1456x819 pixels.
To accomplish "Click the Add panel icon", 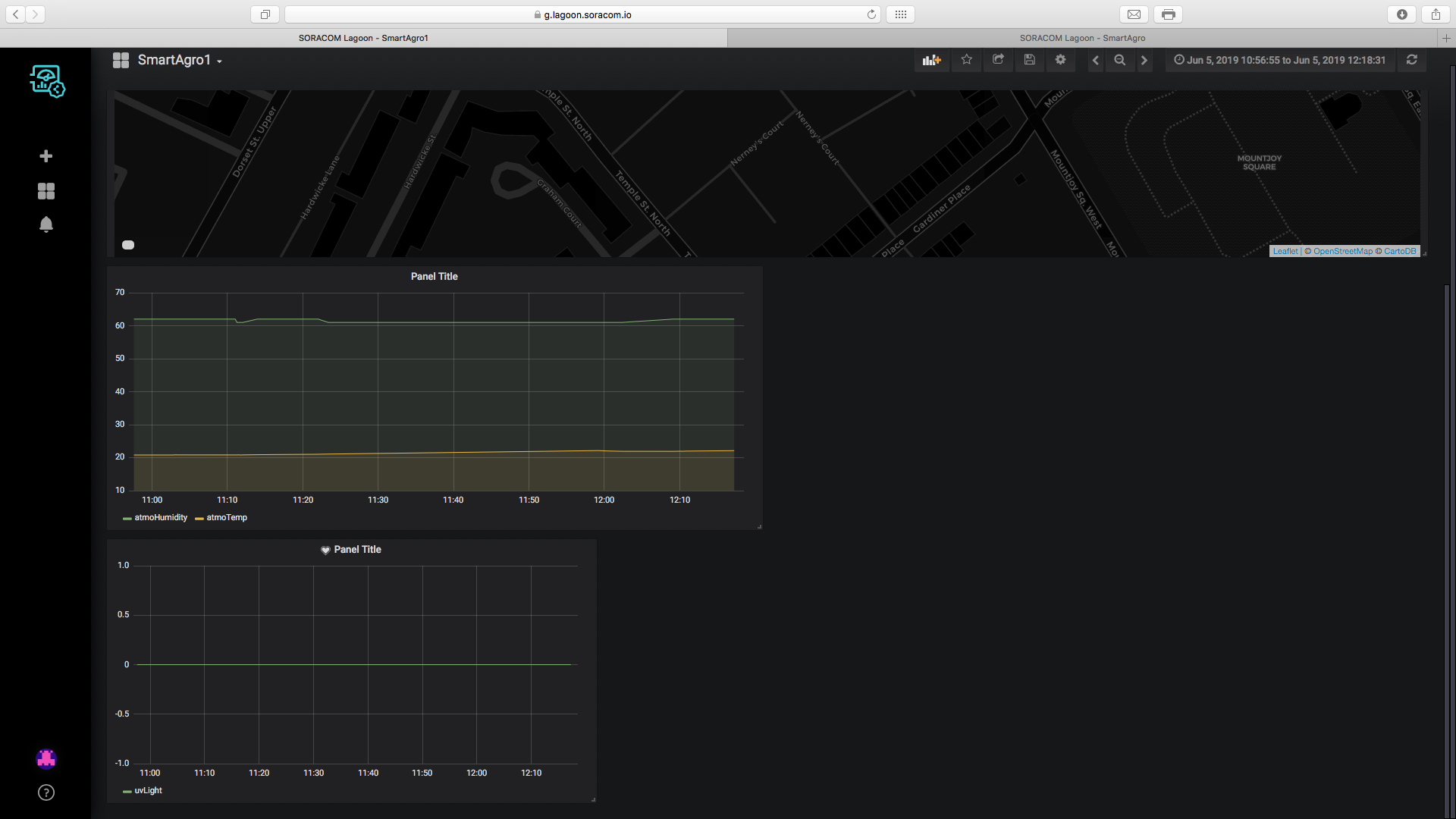I will point(931,60).
